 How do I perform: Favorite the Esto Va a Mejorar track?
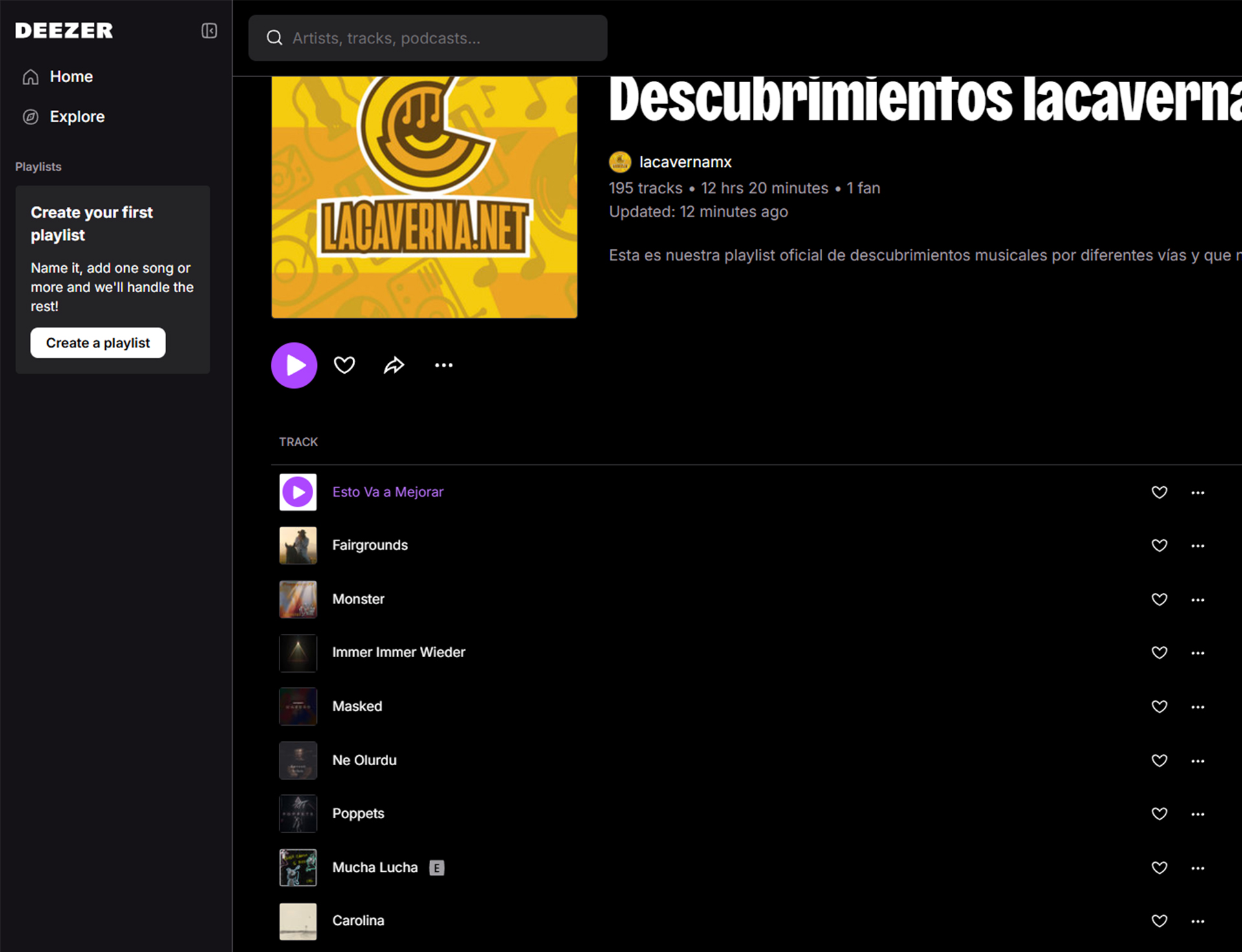coord(1159,492)
